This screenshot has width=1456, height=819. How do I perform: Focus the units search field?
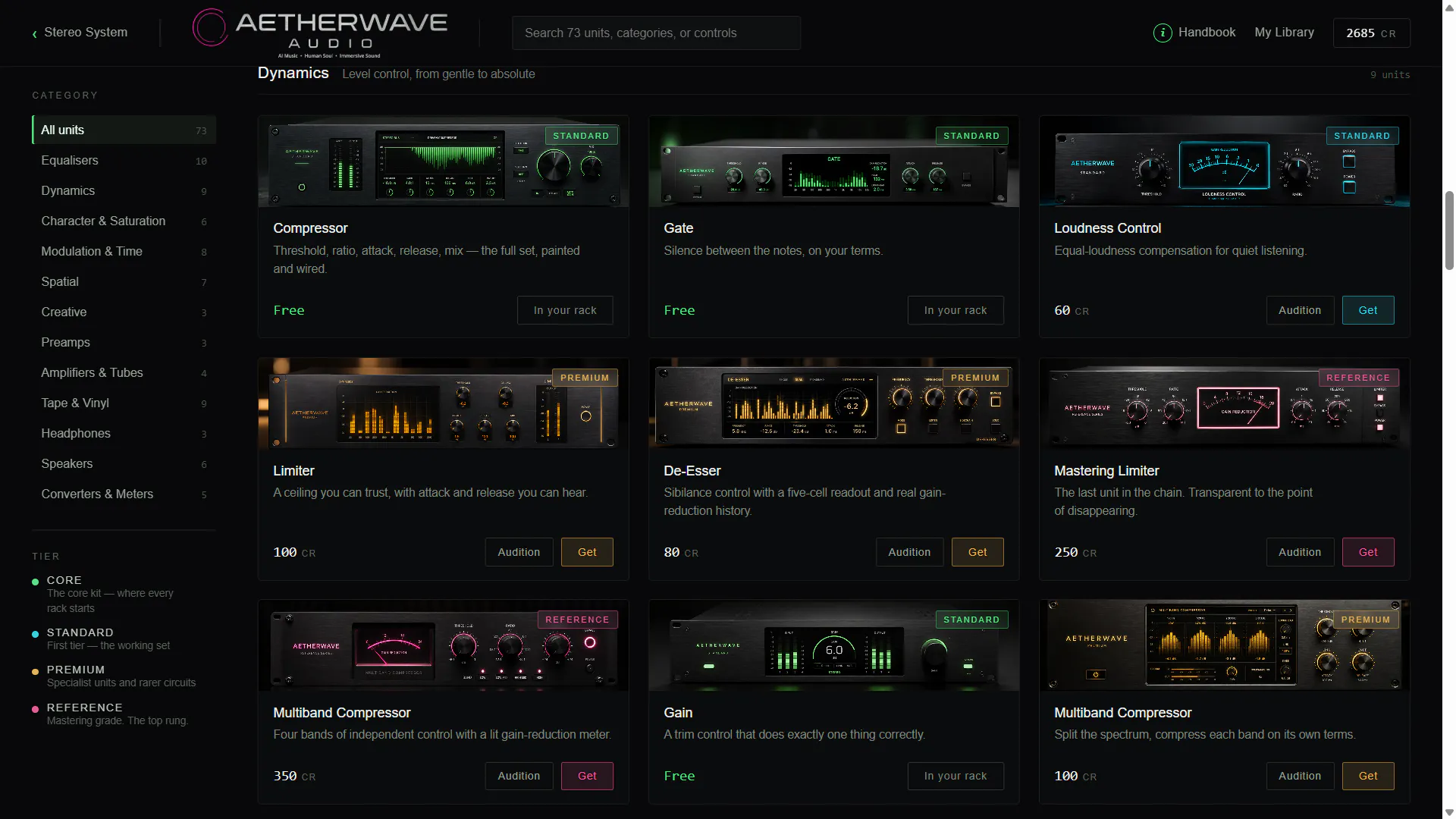coord(656,33)
